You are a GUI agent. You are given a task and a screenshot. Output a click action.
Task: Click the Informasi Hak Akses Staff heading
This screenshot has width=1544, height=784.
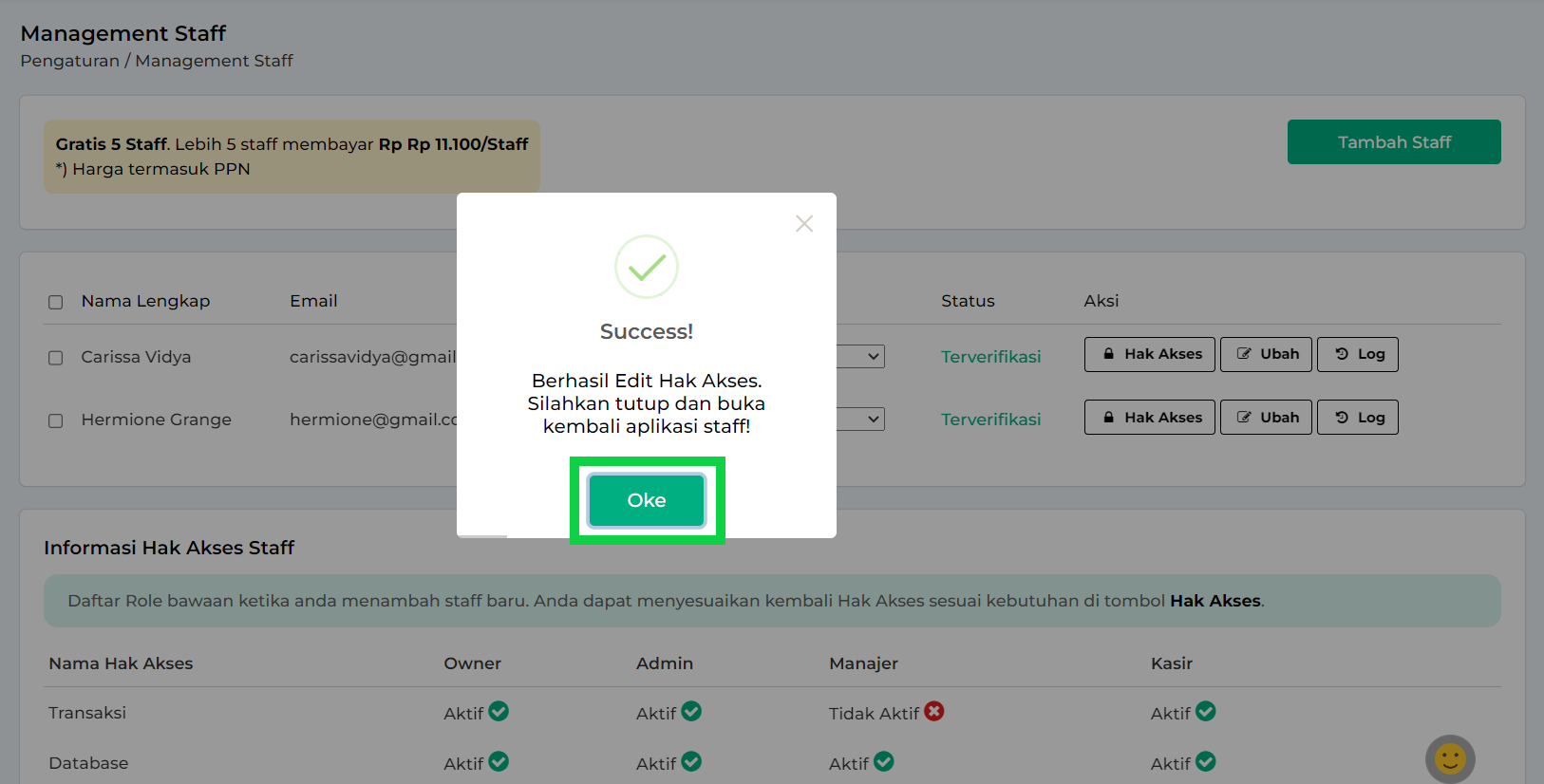(x=169, y=548)
